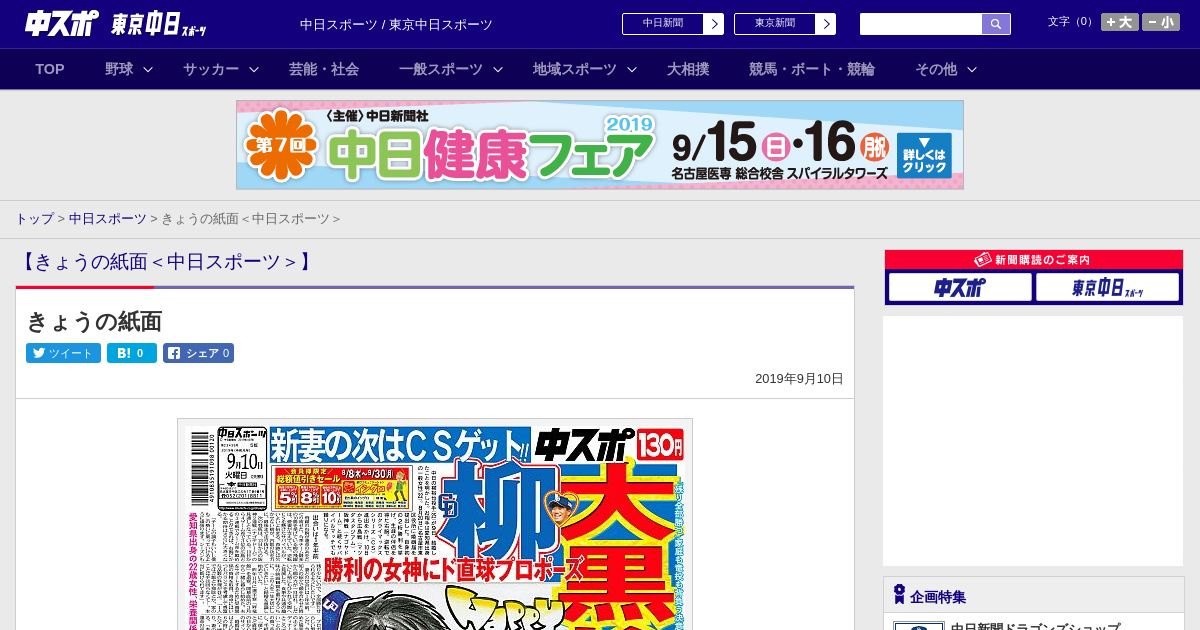The width and height of the screenshot is (1200, 630).
Task: Open the 大相撲 menu item
Action: tap(688, 69)
